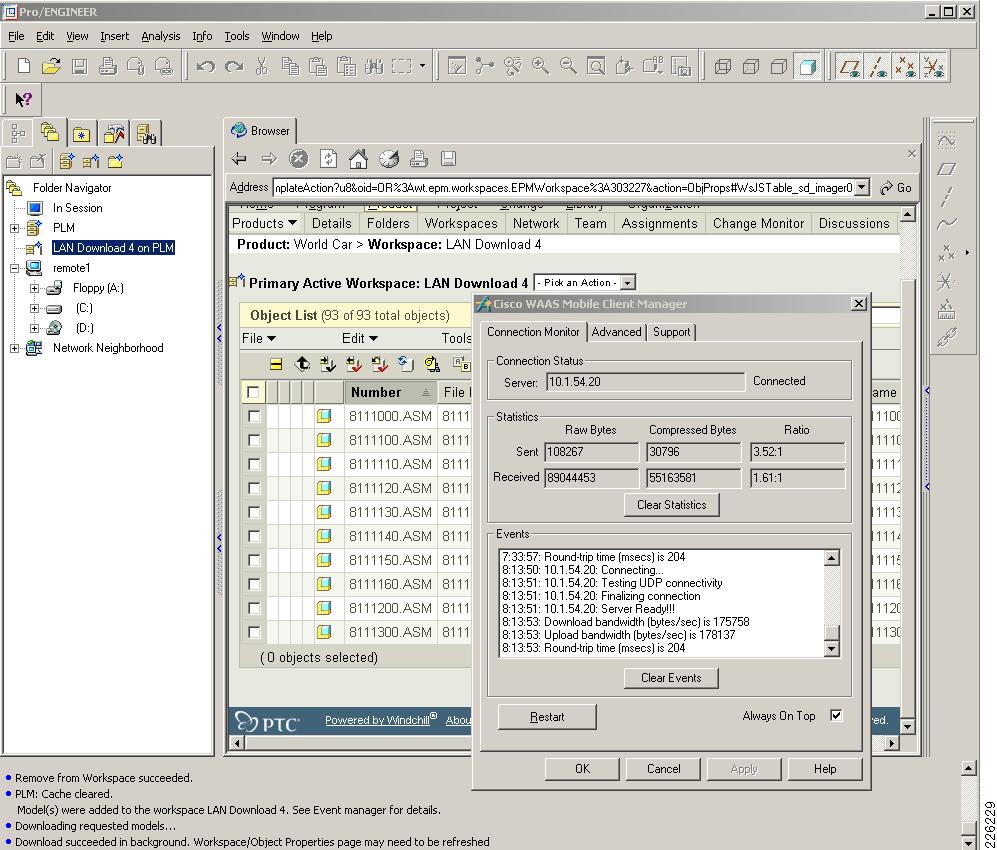Viewport: 997px width, 850px height.
Task: Click the browser Refresh icon
Action: (328, 158)
